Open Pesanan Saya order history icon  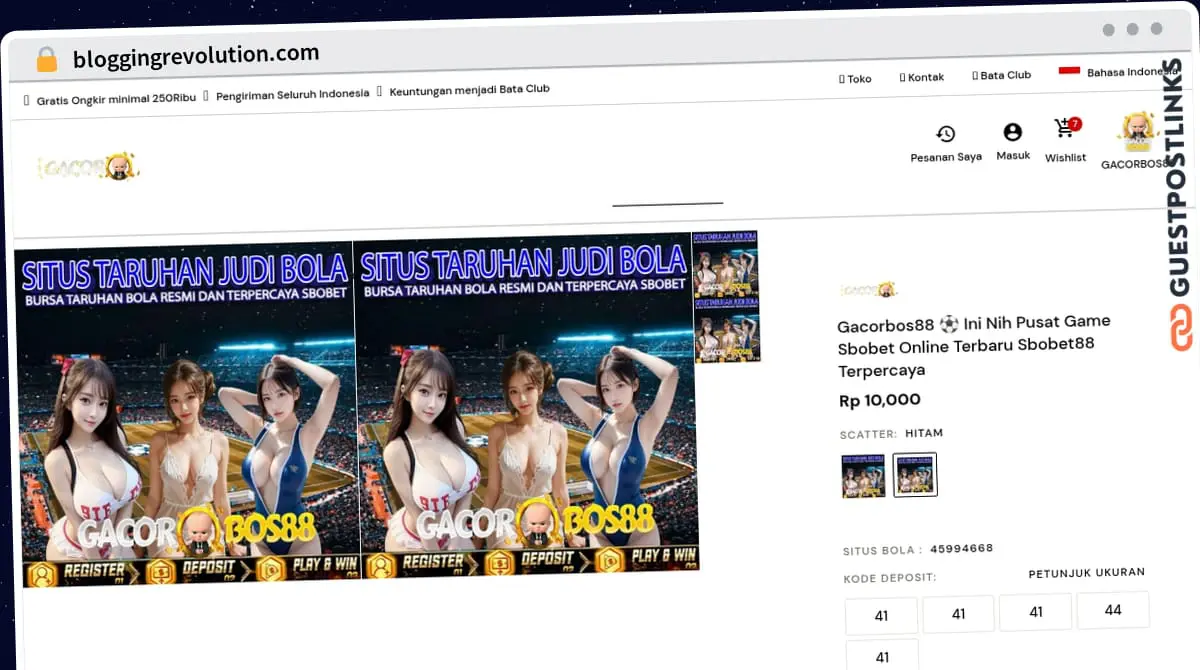945,134
